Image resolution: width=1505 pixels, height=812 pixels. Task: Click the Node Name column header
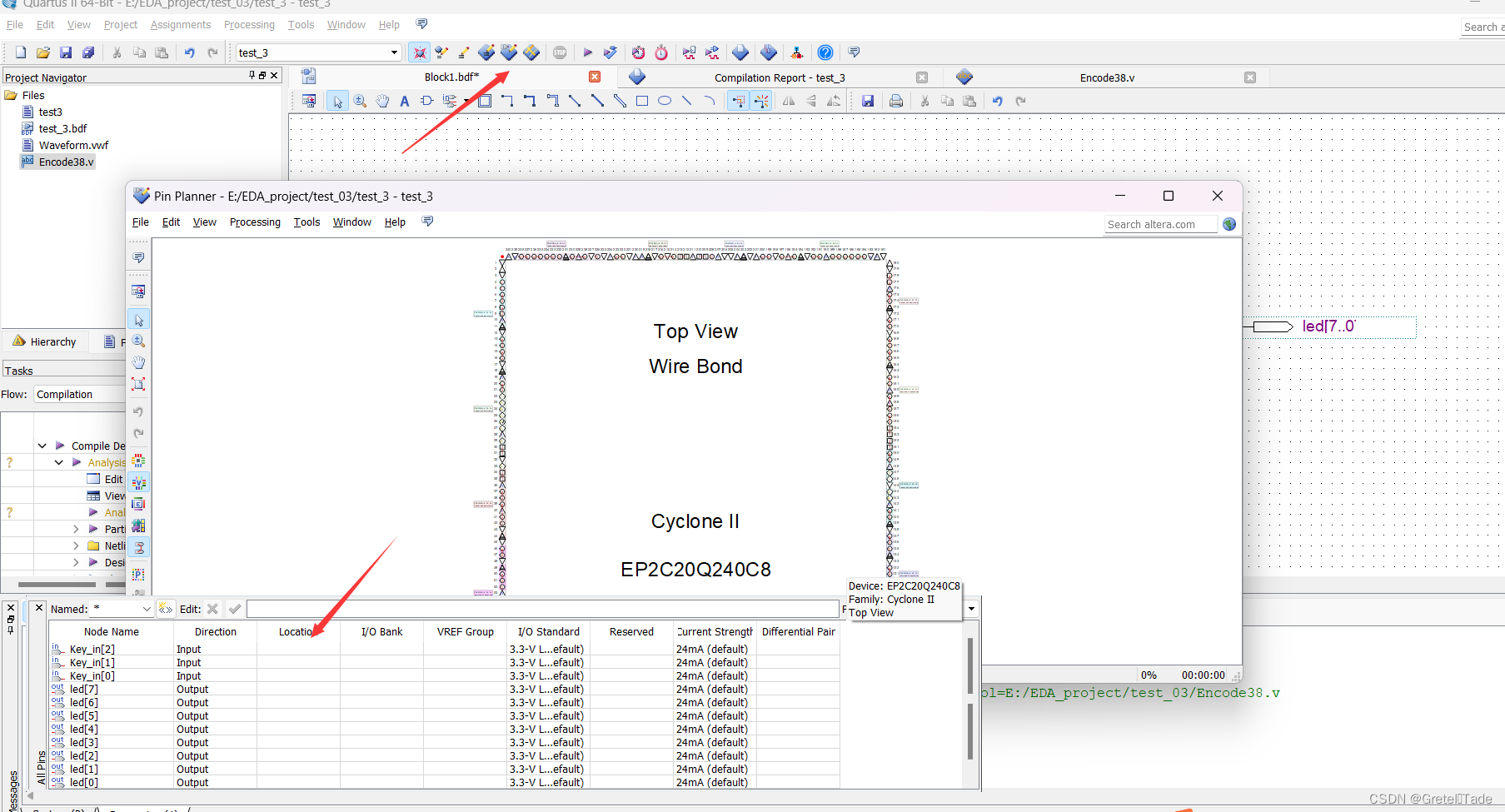coord(112,632)
